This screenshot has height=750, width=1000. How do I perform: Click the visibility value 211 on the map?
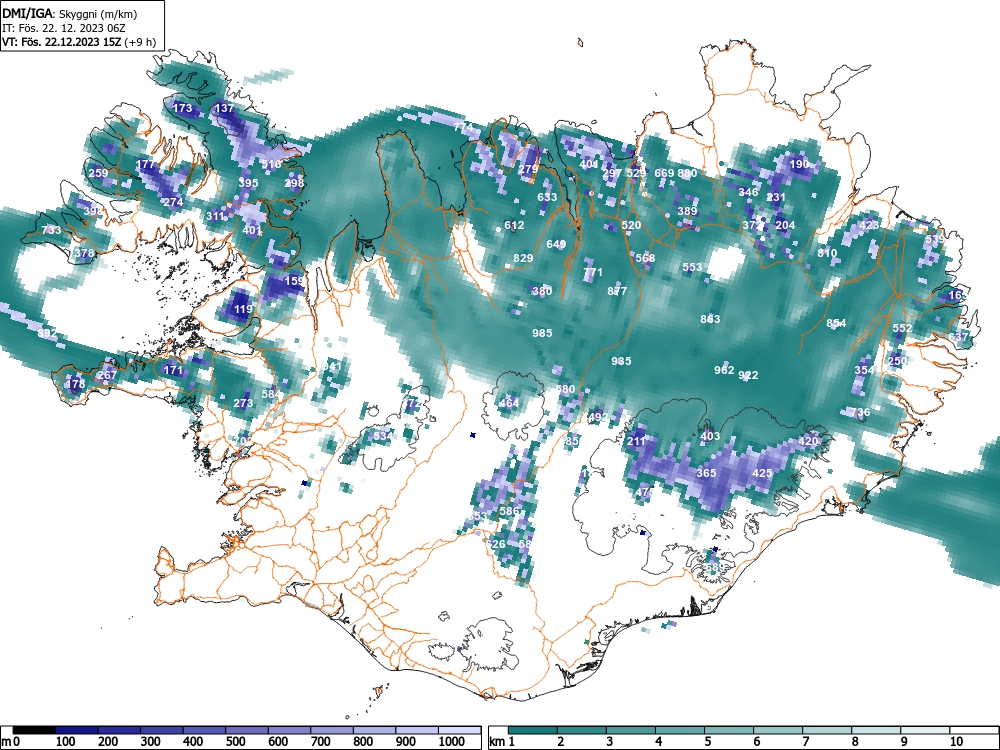636,441
